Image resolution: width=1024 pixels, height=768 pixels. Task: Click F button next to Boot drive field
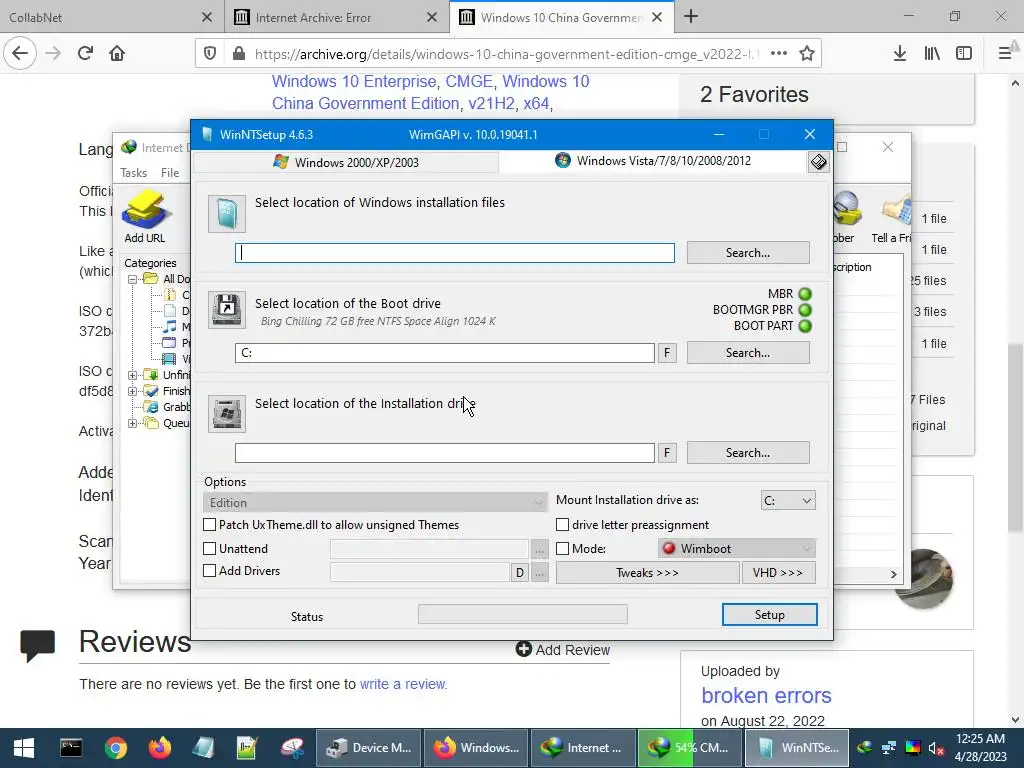pos(667,353)
